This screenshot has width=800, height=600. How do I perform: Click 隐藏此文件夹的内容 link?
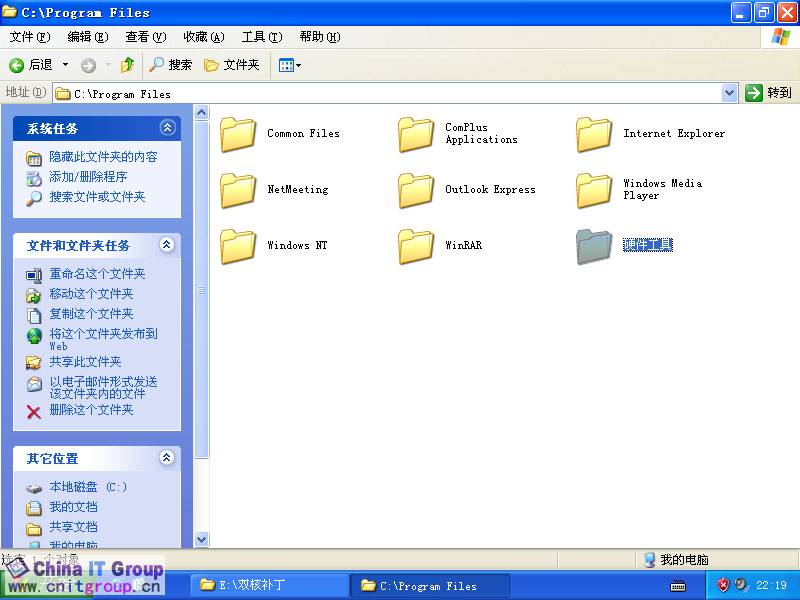tap(103, 157)
